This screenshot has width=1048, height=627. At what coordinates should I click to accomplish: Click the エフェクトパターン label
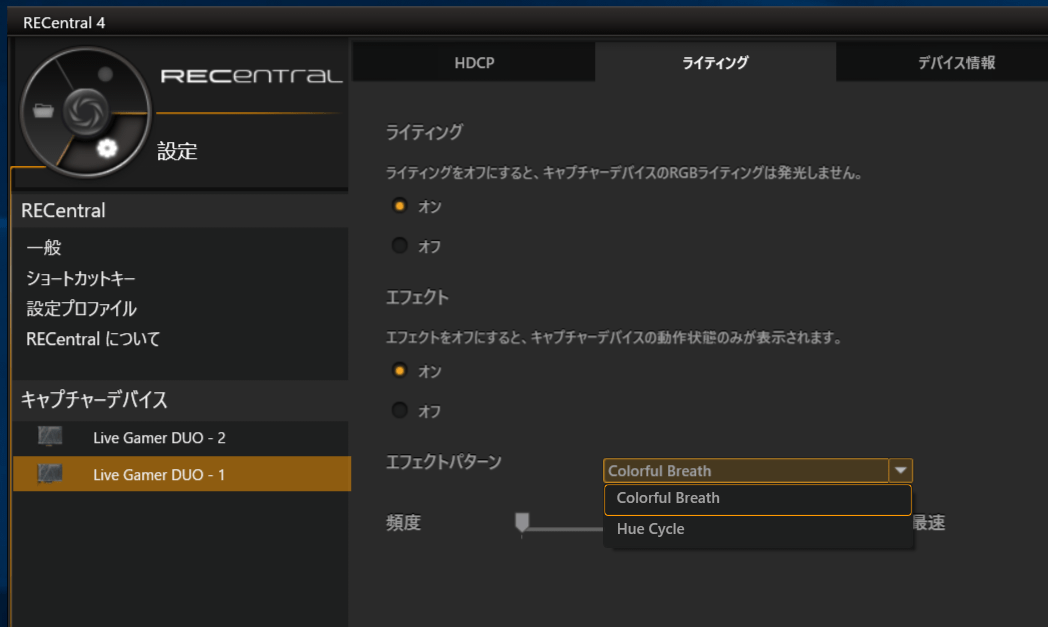point(444,462)
